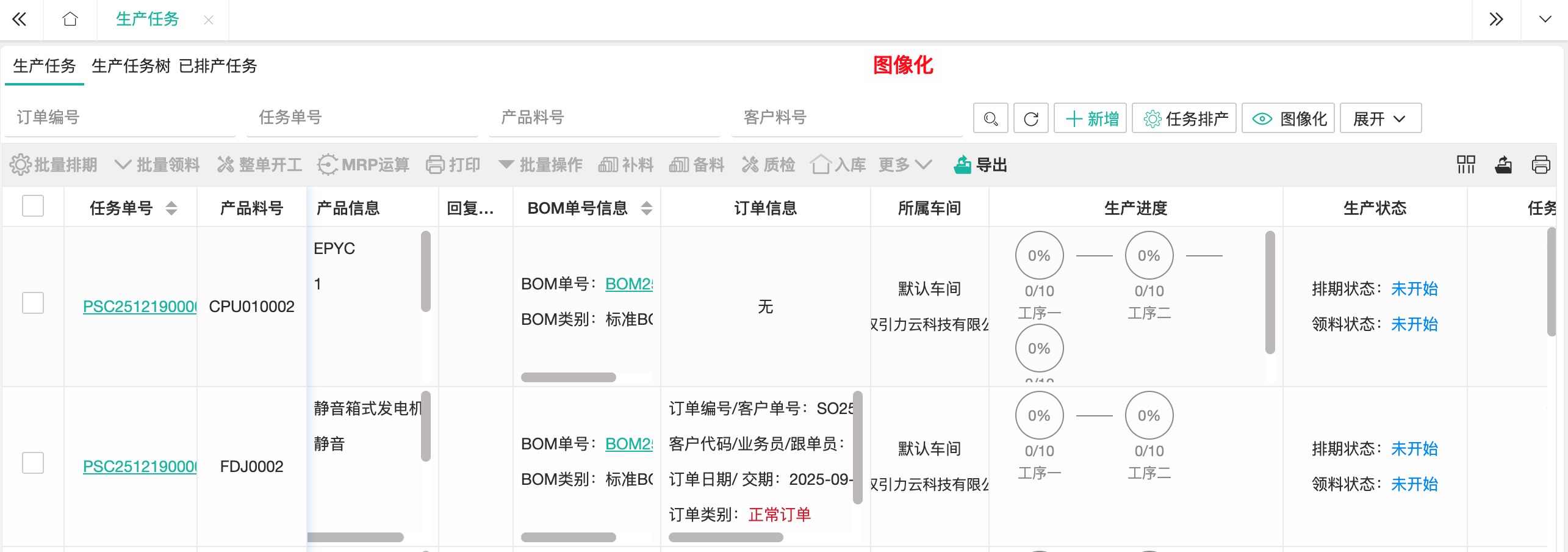Open the column layout grid icon

pos(1466,165)
